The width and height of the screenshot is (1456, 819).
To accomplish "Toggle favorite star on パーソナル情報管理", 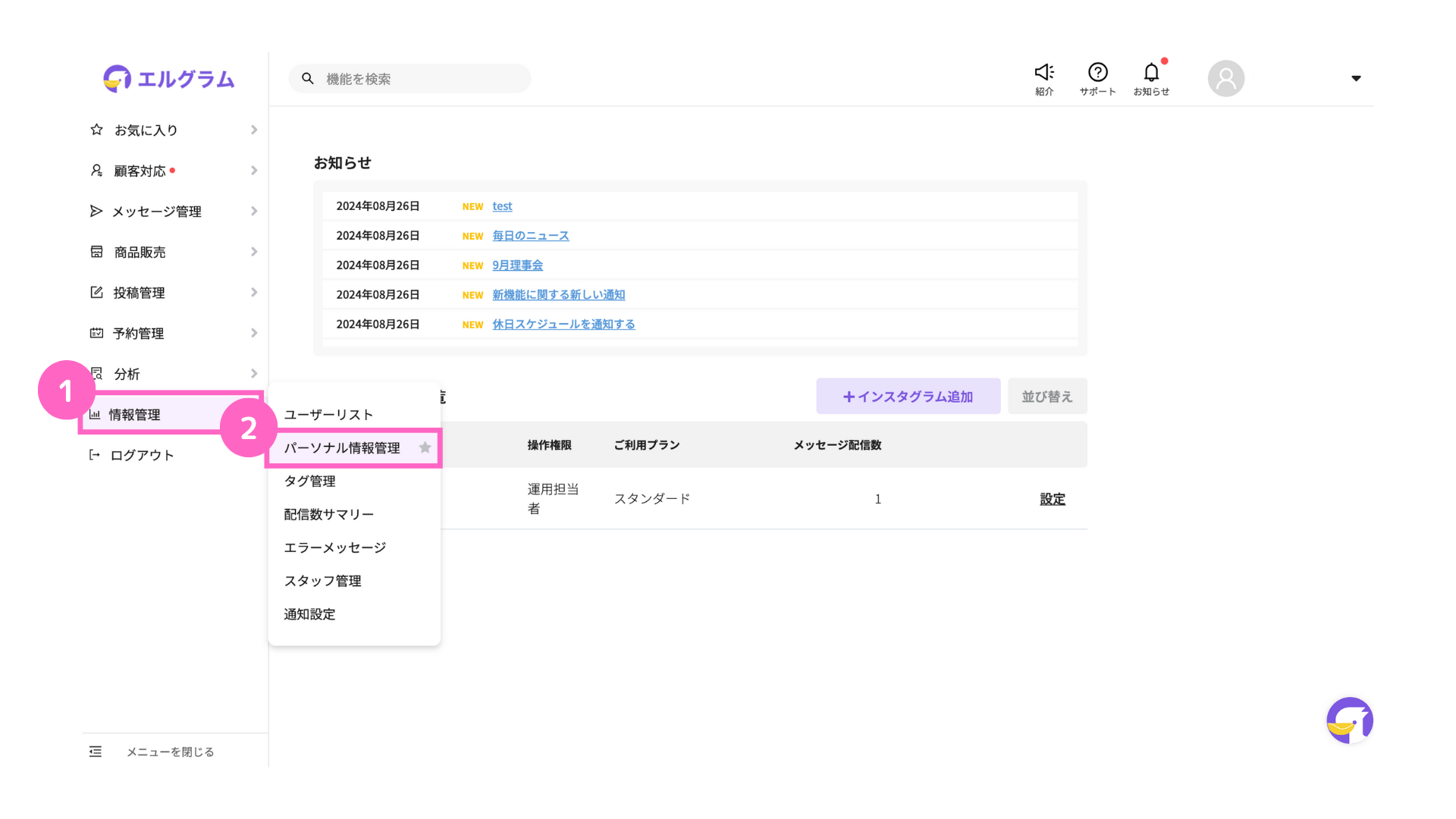I will [x=425, y=447].
